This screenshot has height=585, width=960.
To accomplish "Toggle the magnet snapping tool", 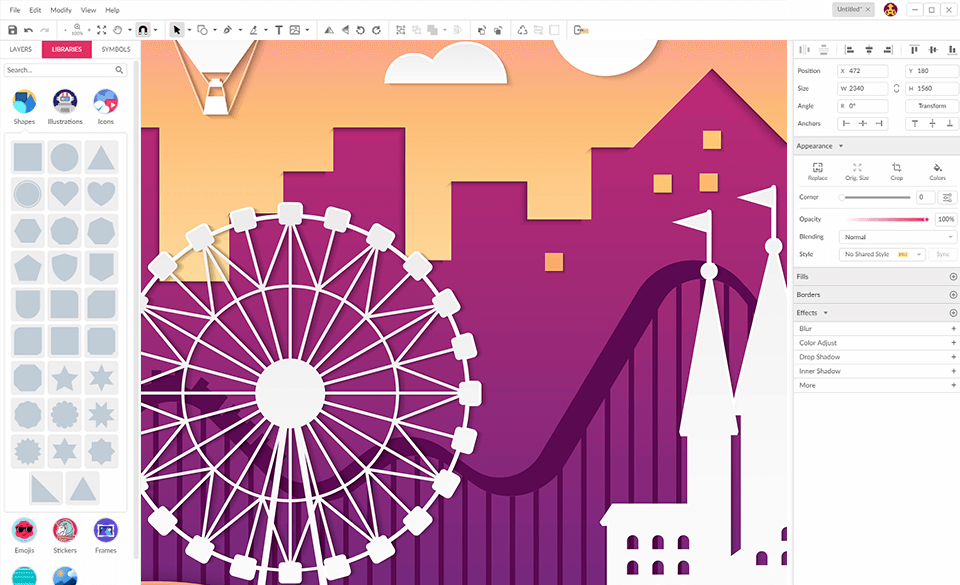I will click(143, 30).
